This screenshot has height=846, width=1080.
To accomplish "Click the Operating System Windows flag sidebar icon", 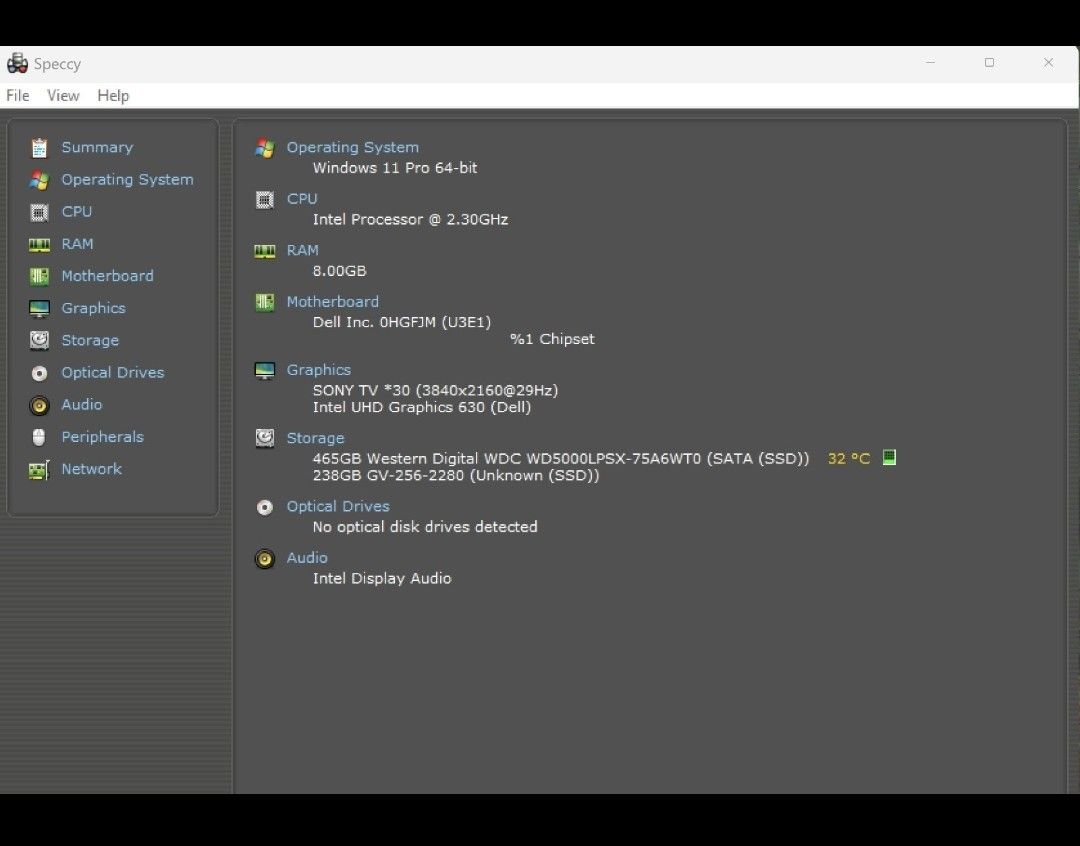I will tap(39, 180).
